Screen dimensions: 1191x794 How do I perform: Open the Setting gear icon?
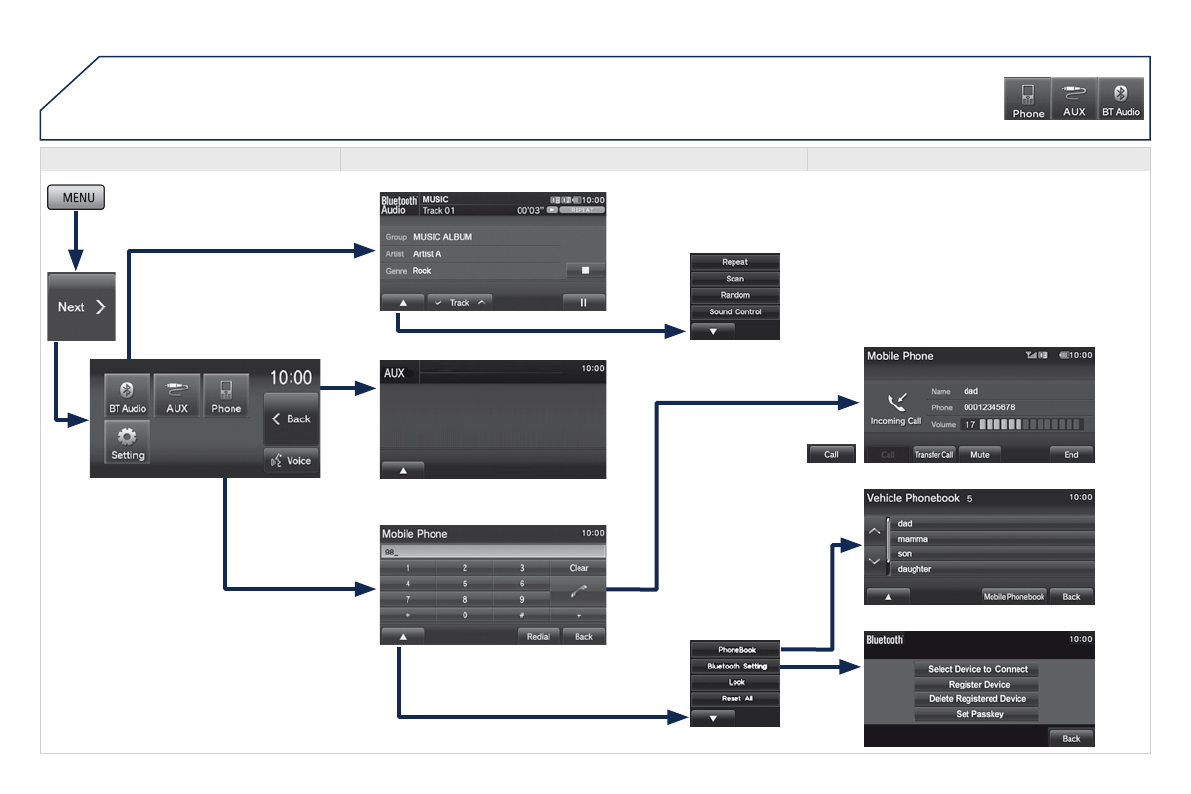pyautogui.click(x=127, y=442)
